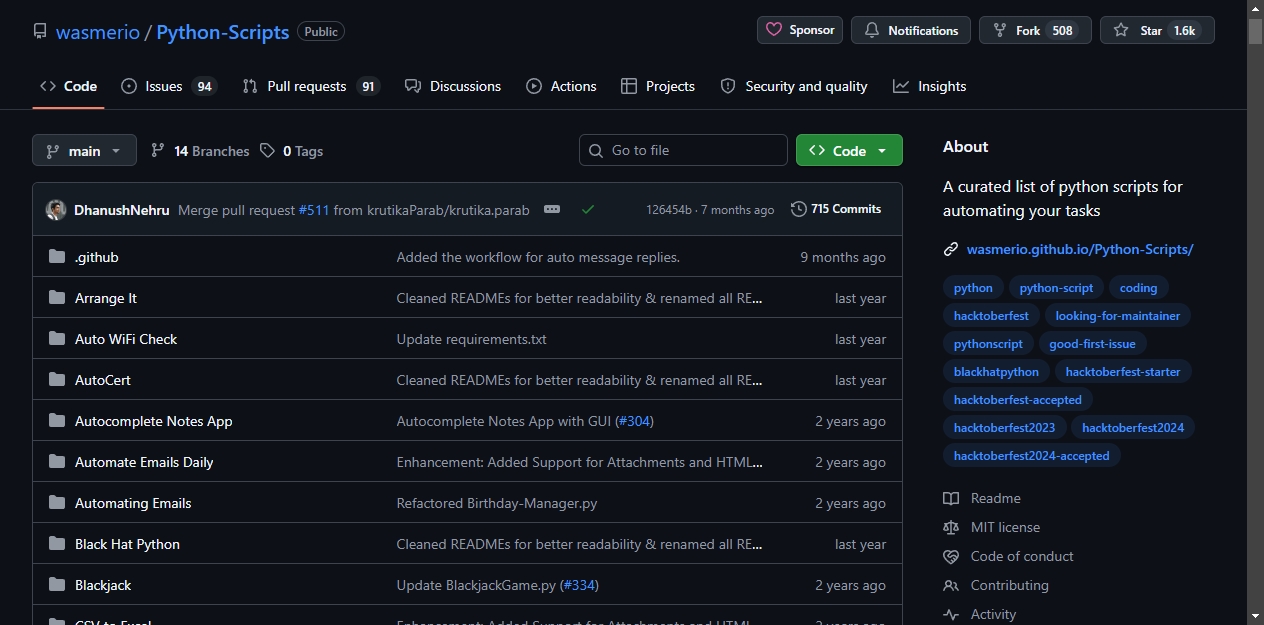1264x625 pixels.
Task: Expand the commit message ellipsis
Action: point(552,209)
